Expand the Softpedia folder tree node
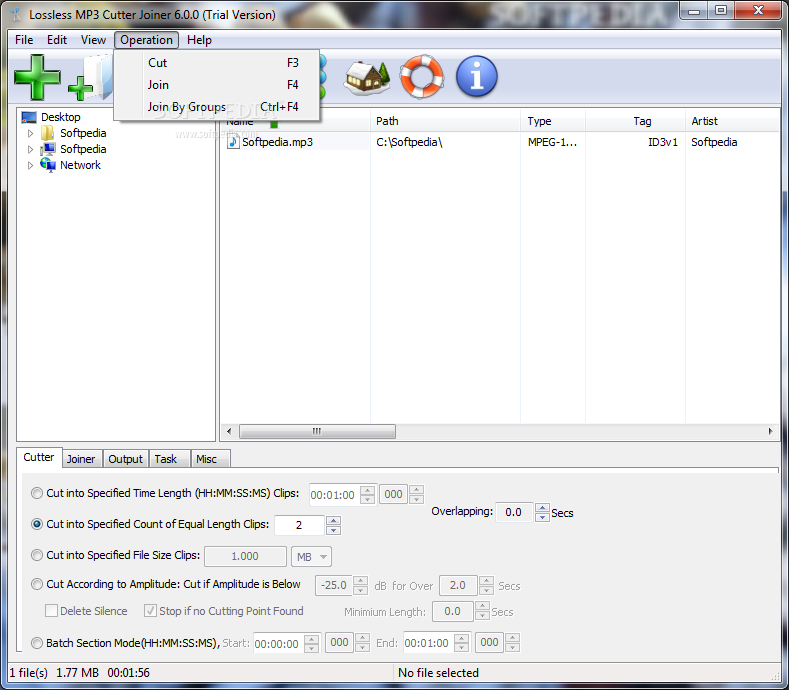The width and height of the screenshot is (789, 690). click(31, 133)
